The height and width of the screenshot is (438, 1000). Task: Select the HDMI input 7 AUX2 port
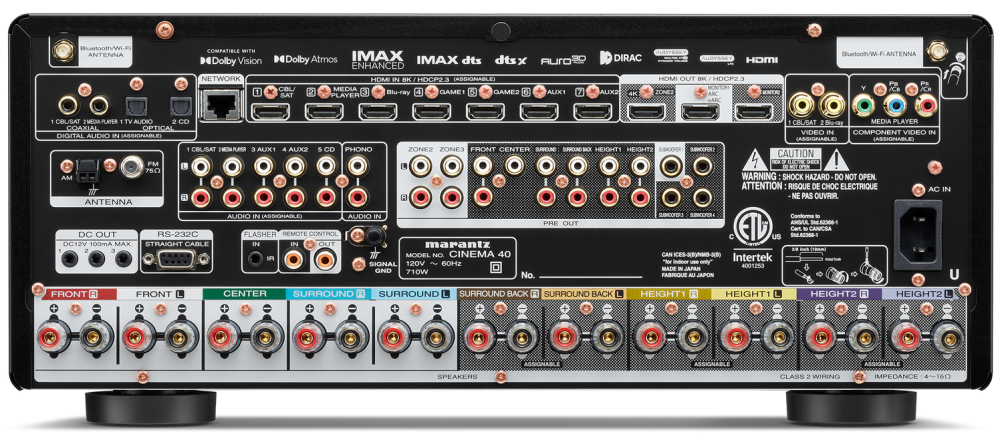coord(592,112)
